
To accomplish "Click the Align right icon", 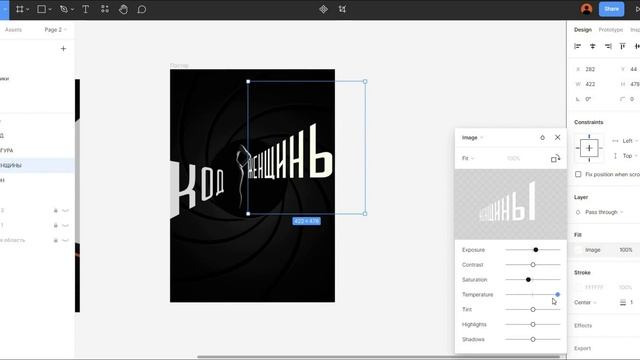I will (608, 46).
